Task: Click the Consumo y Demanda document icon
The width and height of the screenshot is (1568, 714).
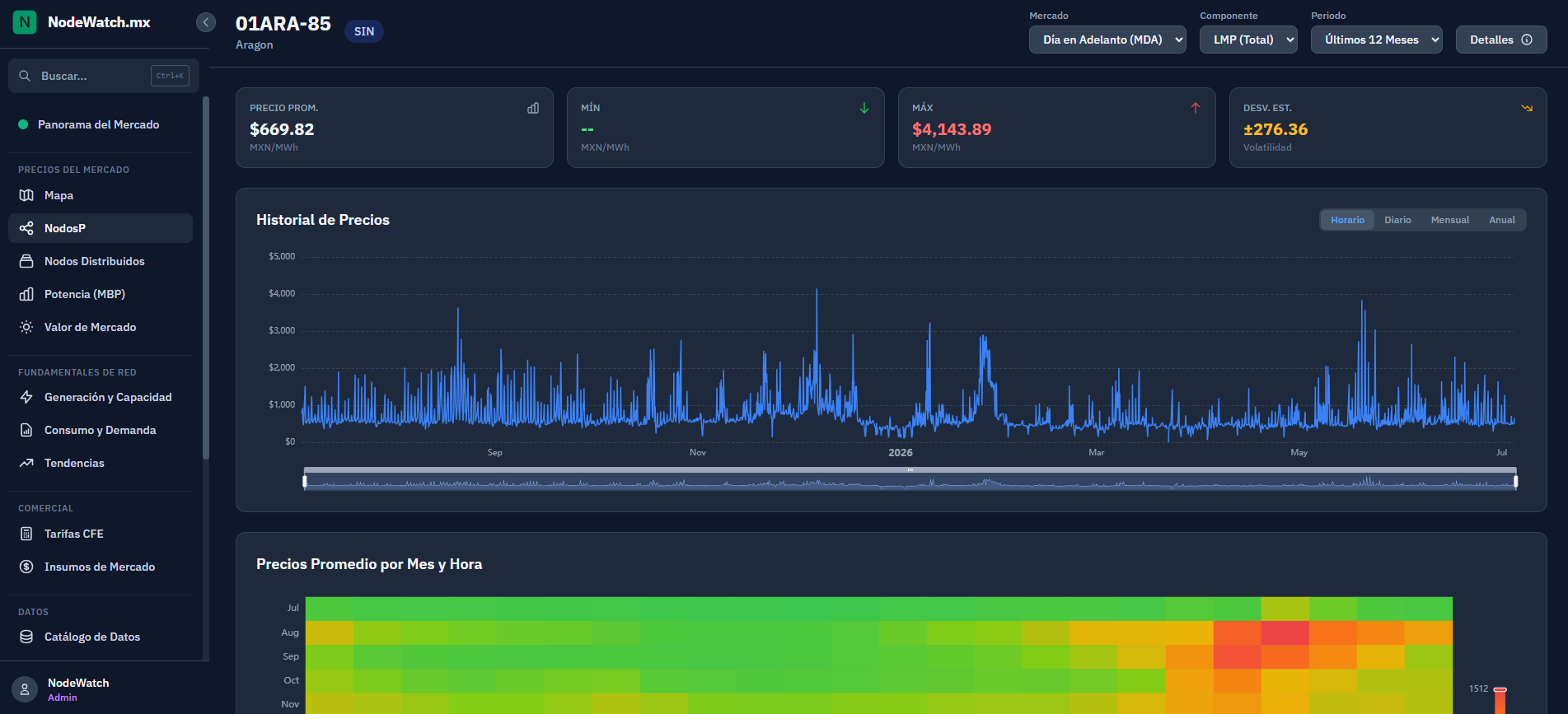Action: click(x=26, y=430)
